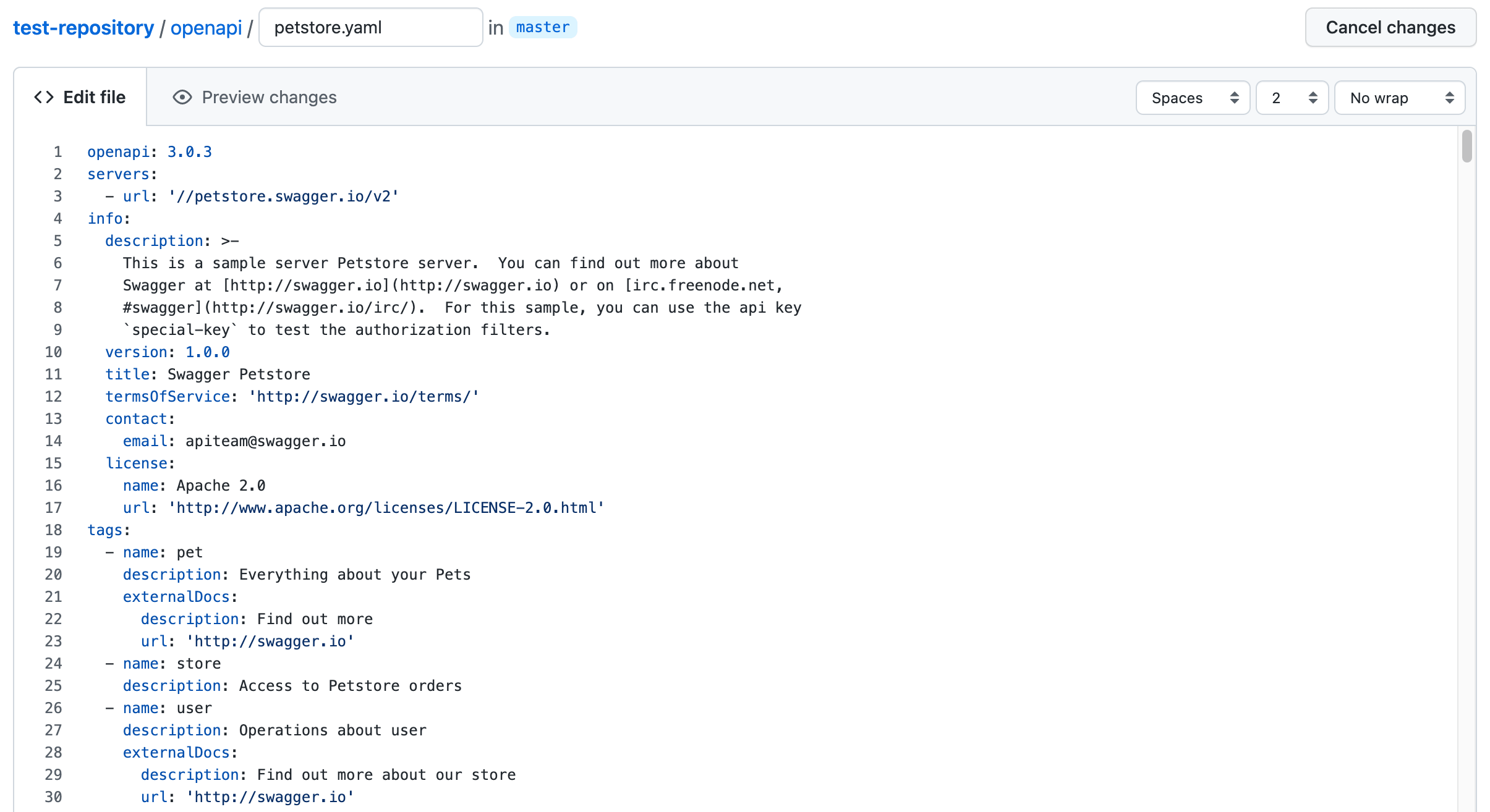1490x812 pixels.
Task: Click the 'name: Apache 2.0' line
Action: [194, 486]
